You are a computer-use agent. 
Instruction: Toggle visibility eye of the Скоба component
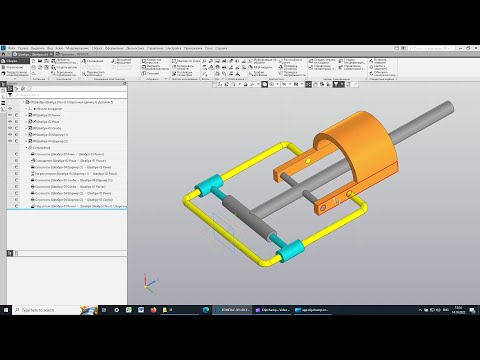pos(10,128)
